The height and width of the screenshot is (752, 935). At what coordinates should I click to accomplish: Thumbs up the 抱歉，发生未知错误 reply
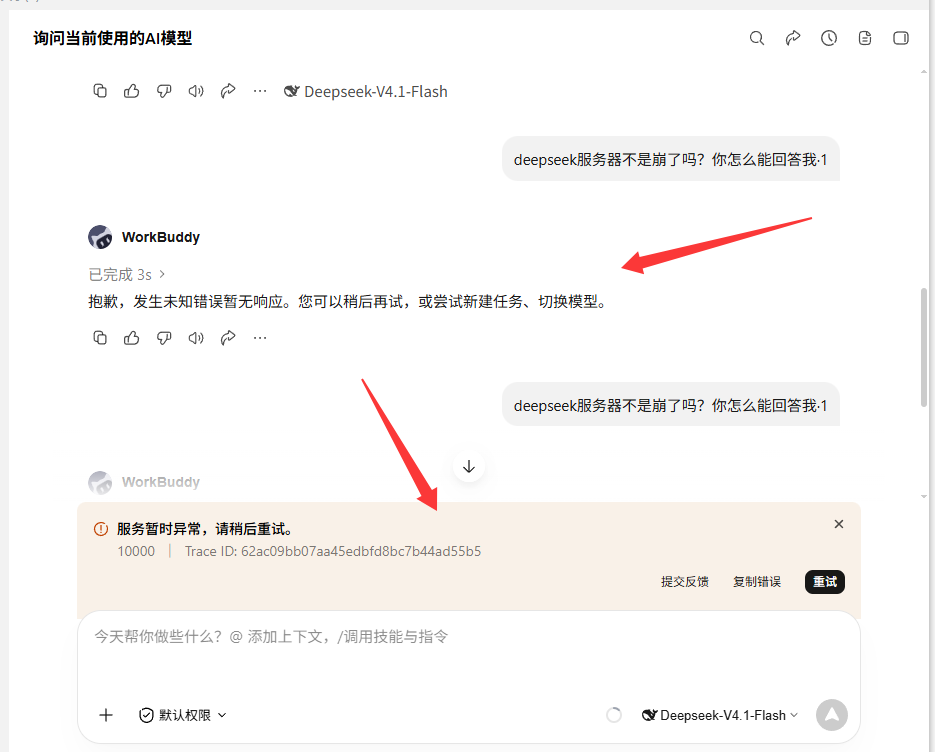132,338
